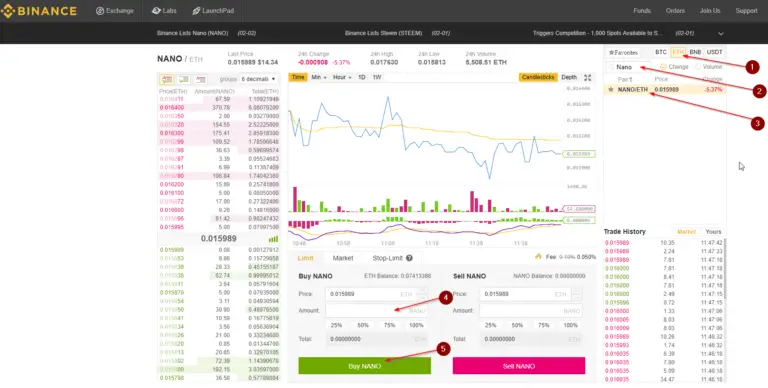
Task: Star the NANO/ETH pair as favorite
Action: click(x=610, y=90)
